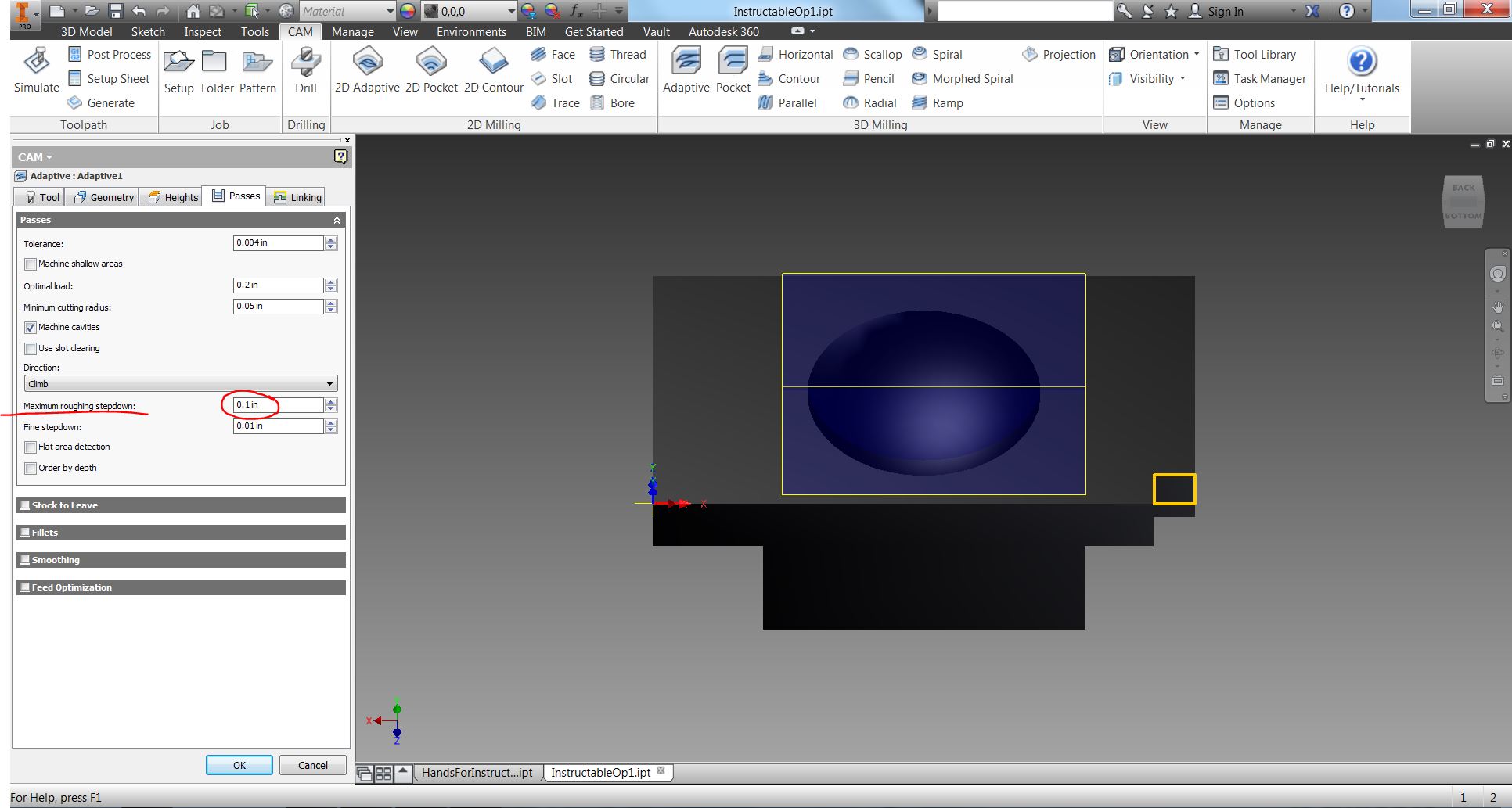Enable Machine shallow areas checkbox
This screenshot has width=1512, height=808.
[x=31, y=264]
